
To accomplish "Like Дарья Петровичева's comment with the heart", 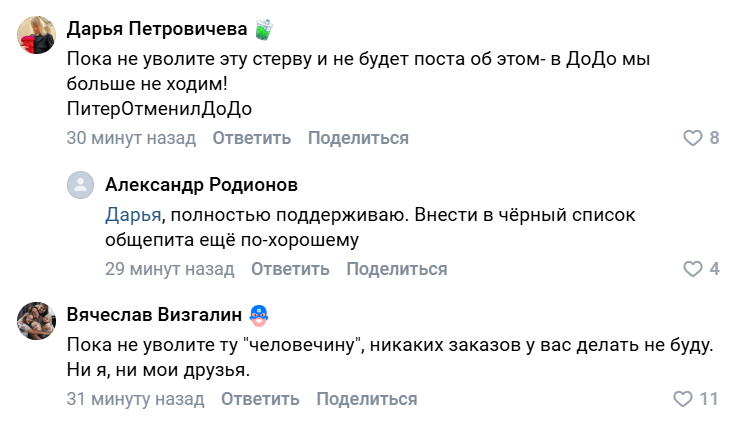I will click(692, 138).
